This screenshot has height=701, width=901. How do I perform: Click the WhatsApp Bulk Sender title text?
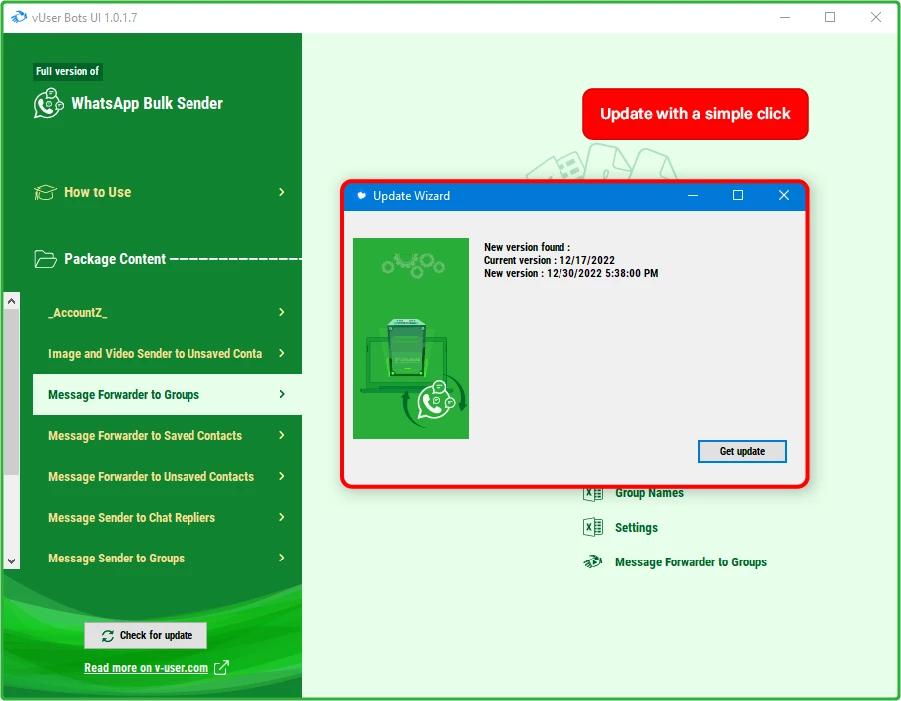pyautogui.click(x=147, y=103)
